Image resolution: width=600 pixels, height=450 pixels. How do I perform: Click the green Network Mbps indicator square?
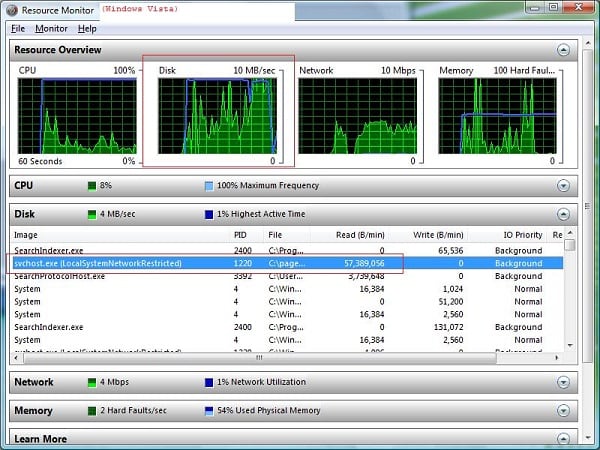[x=93, y=382]
